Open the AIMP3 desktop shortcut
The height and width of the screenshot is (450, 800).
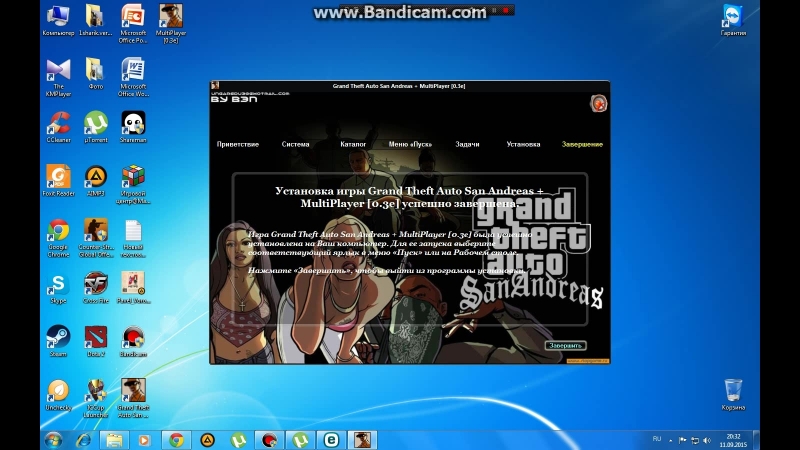pos(95,181)
